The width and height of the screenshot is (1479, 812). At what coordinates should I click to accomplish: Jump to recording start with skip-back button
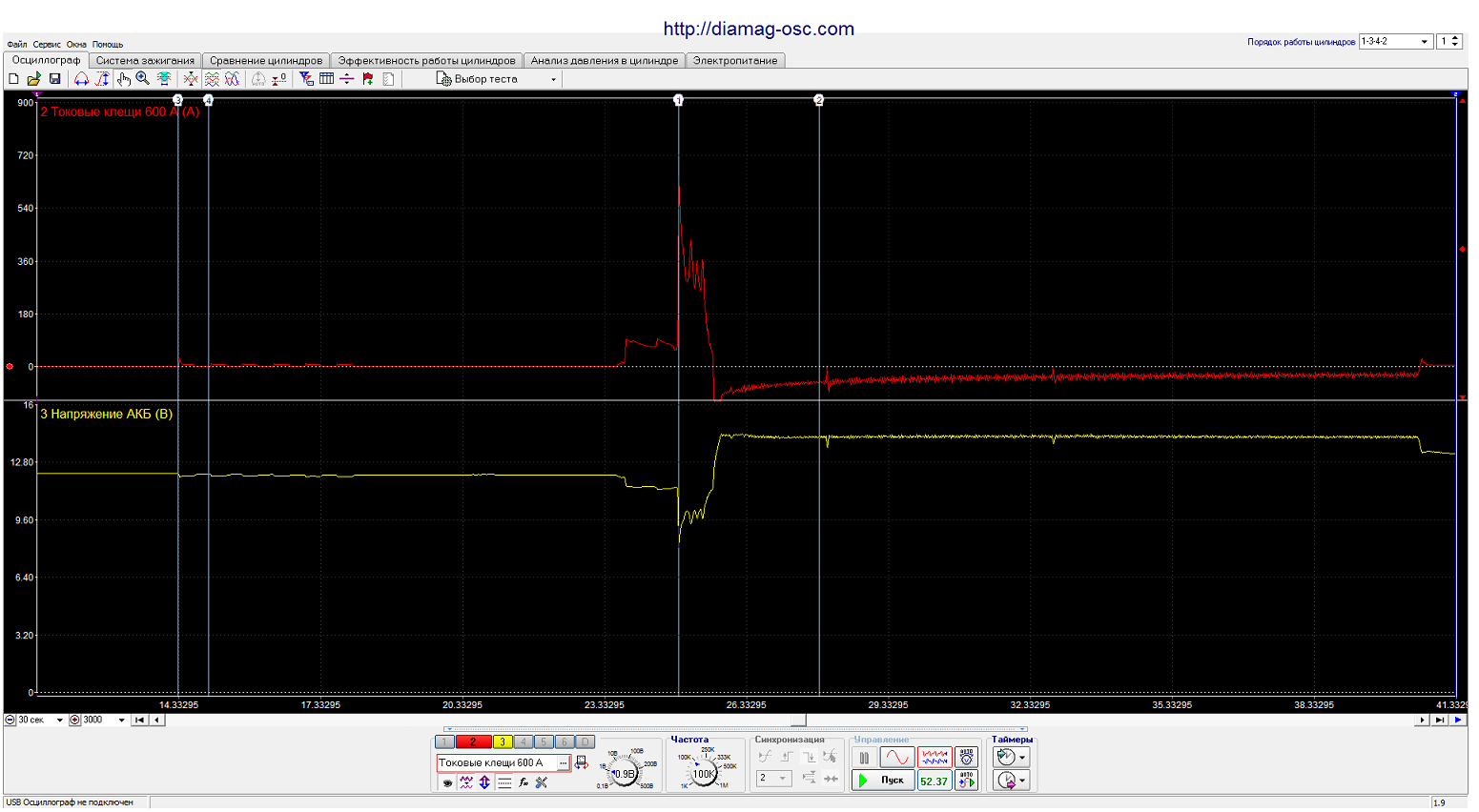[x=140, y=721]
